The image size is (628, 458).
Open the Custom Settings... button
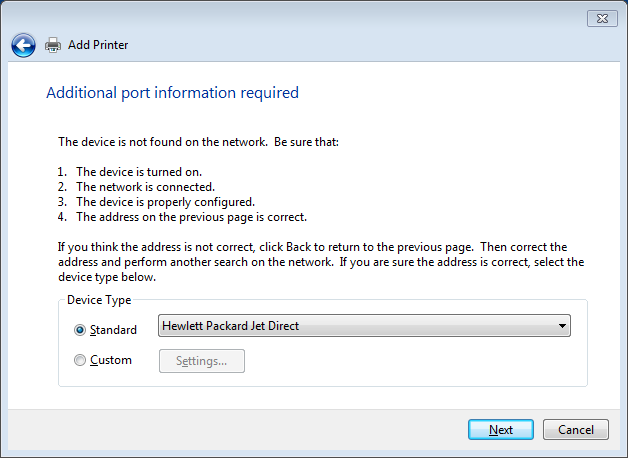[x=202, y=361]
